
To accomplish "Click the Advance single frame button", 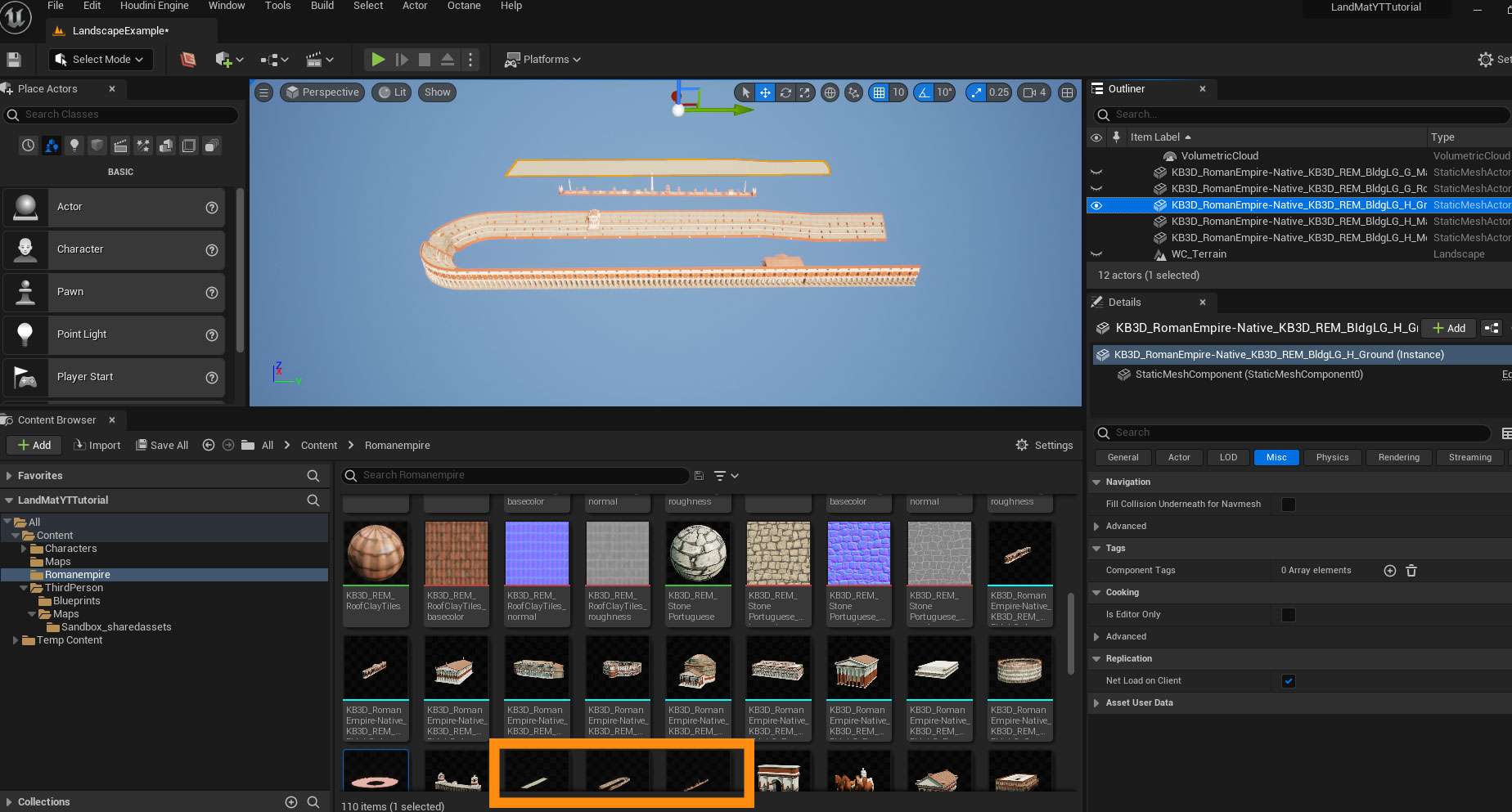I will (402, 59).
